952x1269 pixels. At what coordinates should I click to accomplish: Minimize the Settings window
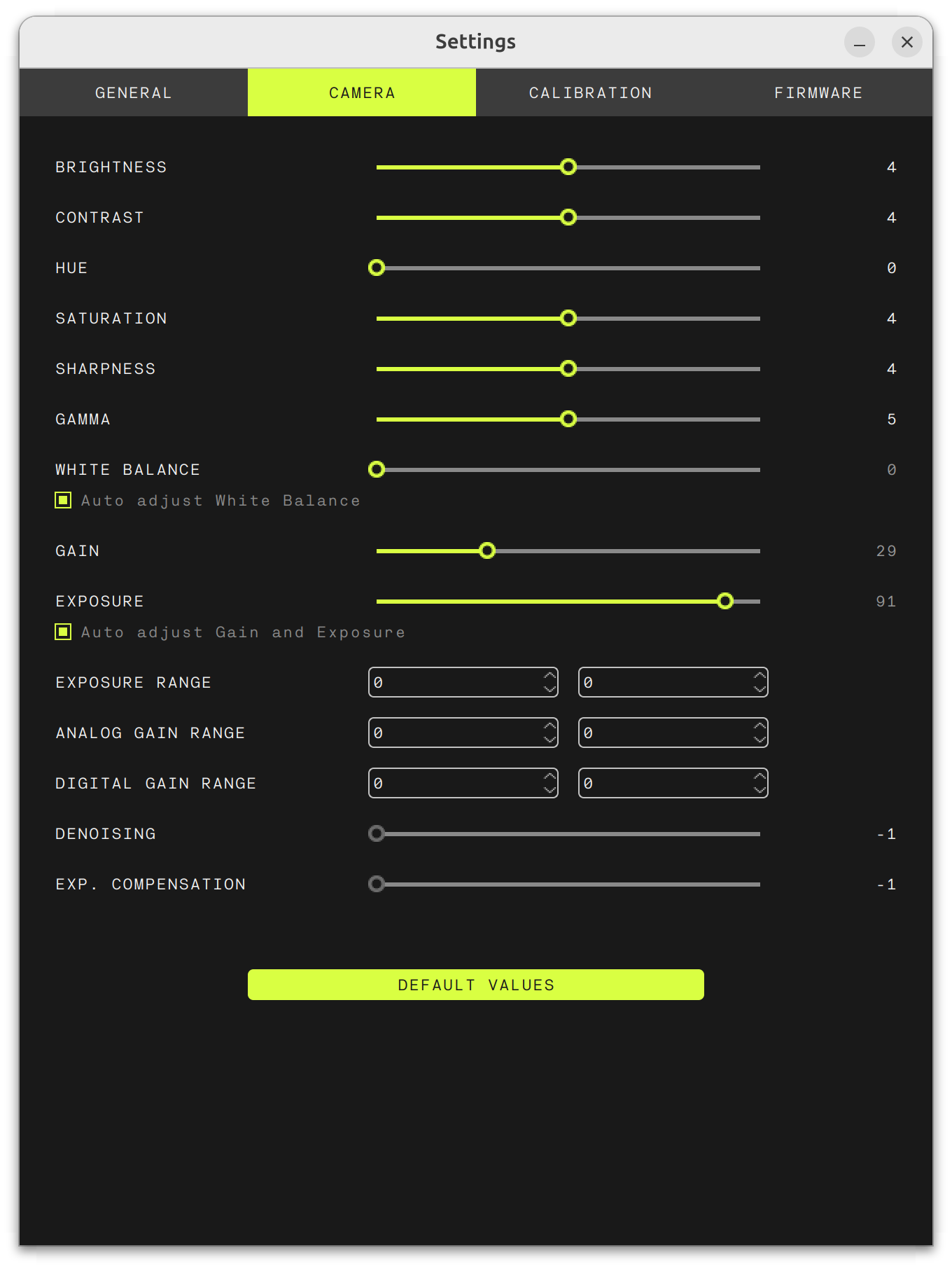click(860, 42)
